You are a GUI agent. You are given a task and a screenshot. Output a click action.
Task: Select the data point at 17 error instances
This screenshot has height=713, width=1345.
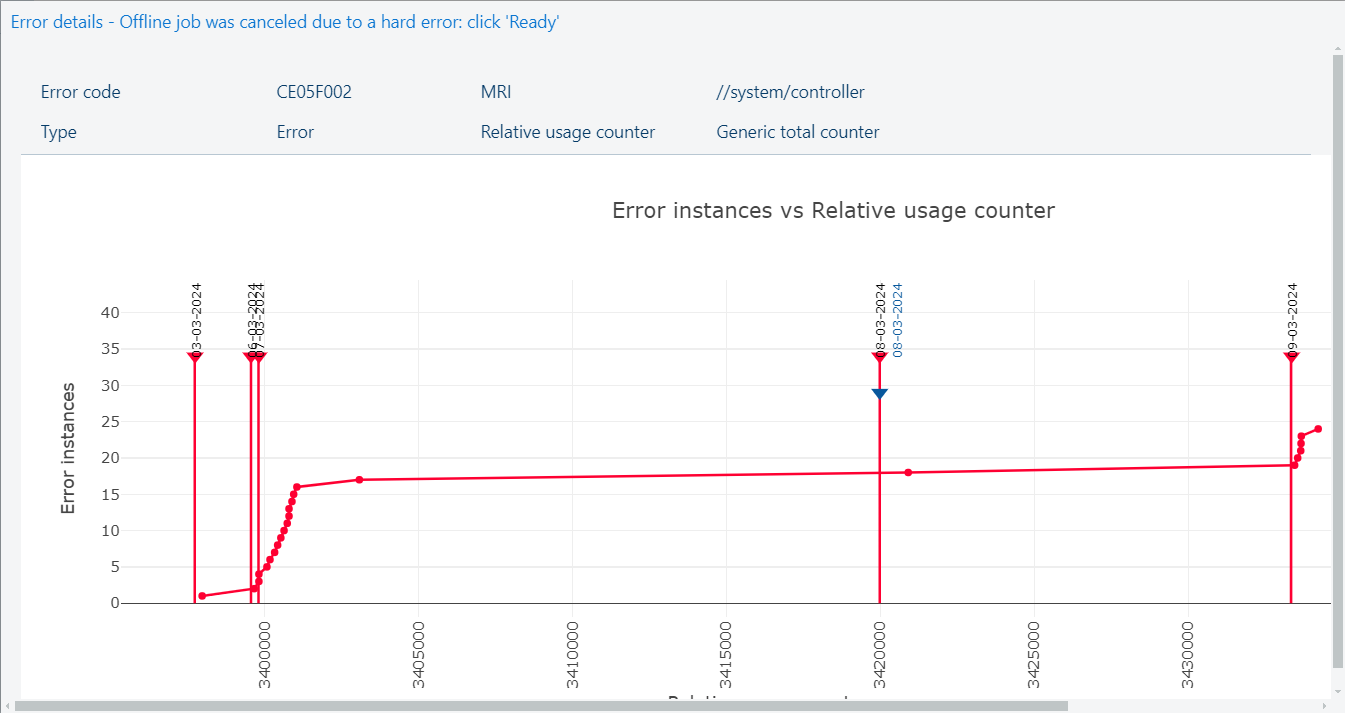[359, 480]
